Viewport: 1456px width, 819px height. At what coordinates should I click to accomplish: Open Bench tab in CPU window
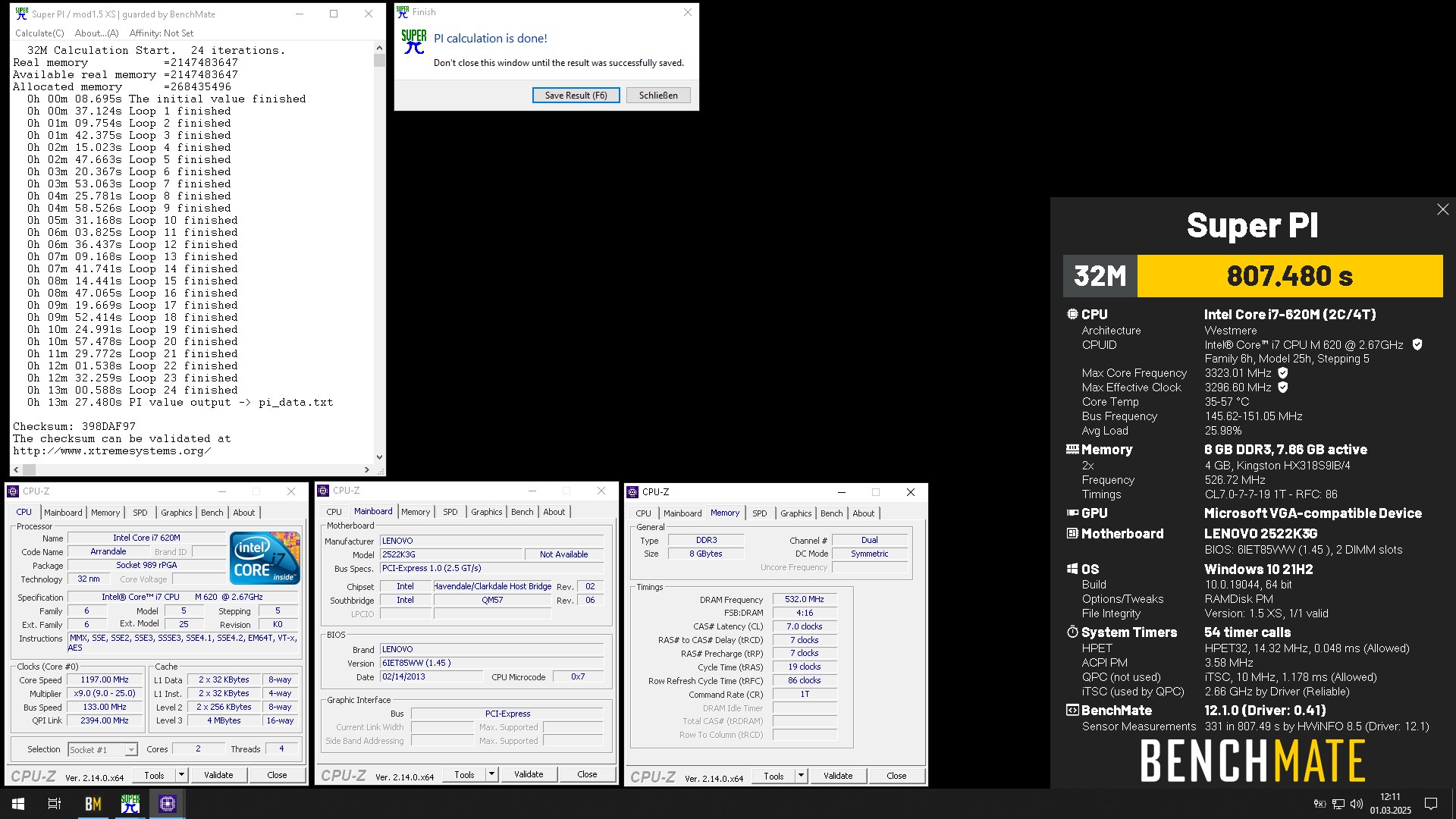(x=212, y=513)
